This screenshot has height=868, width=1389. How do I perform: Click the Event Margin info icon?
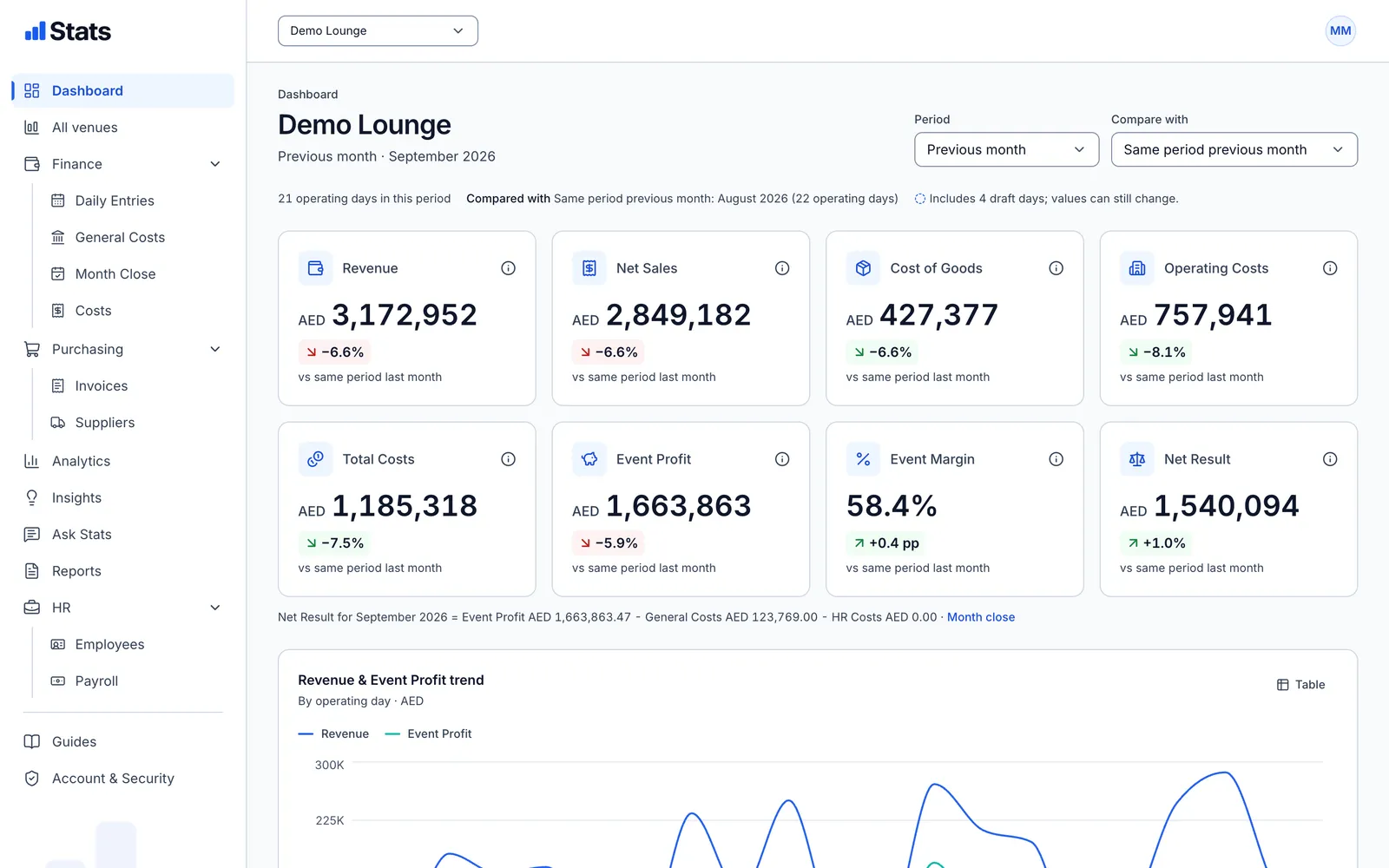[x=1057, y=459]
